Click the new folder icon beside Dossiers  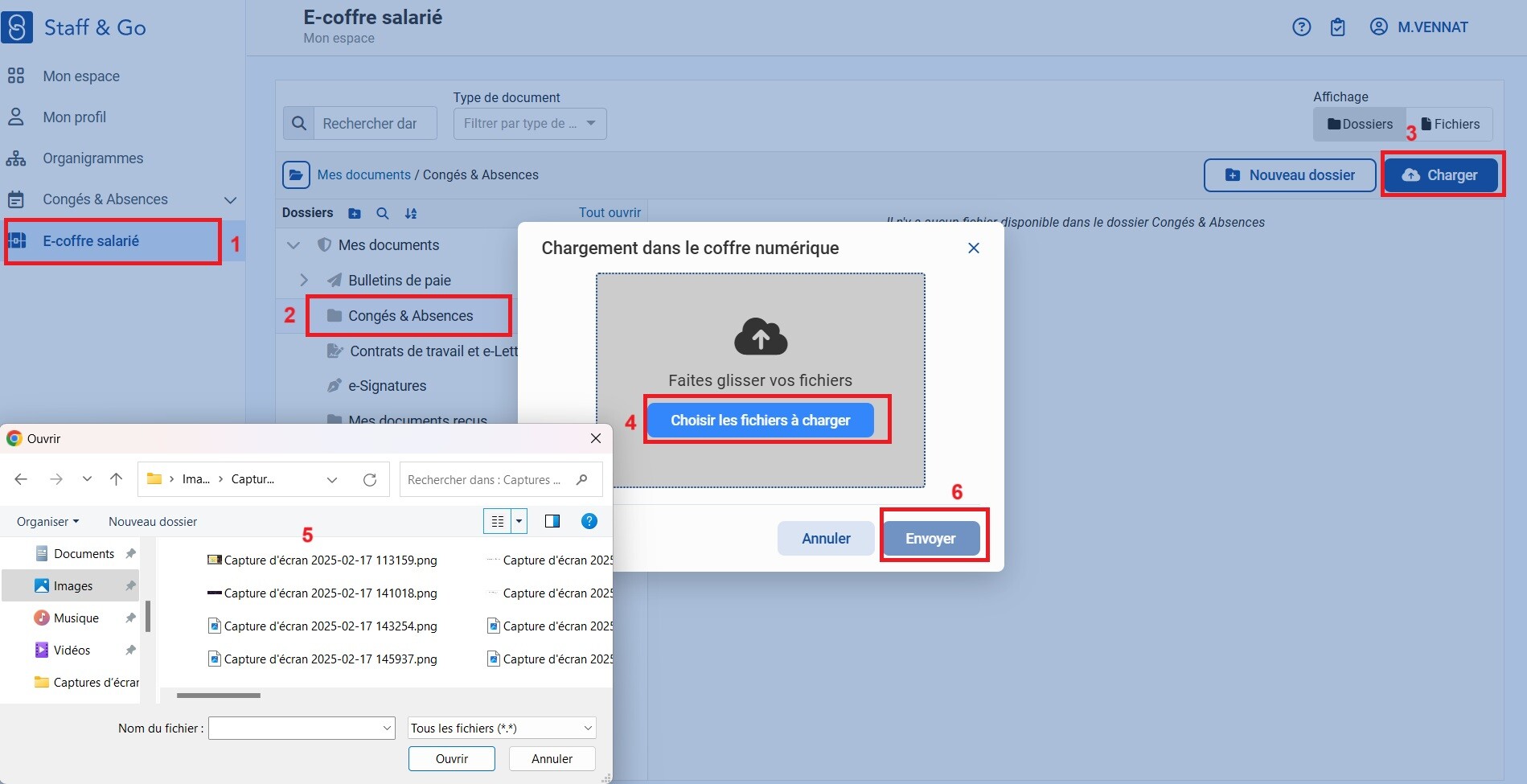[355, 213]
